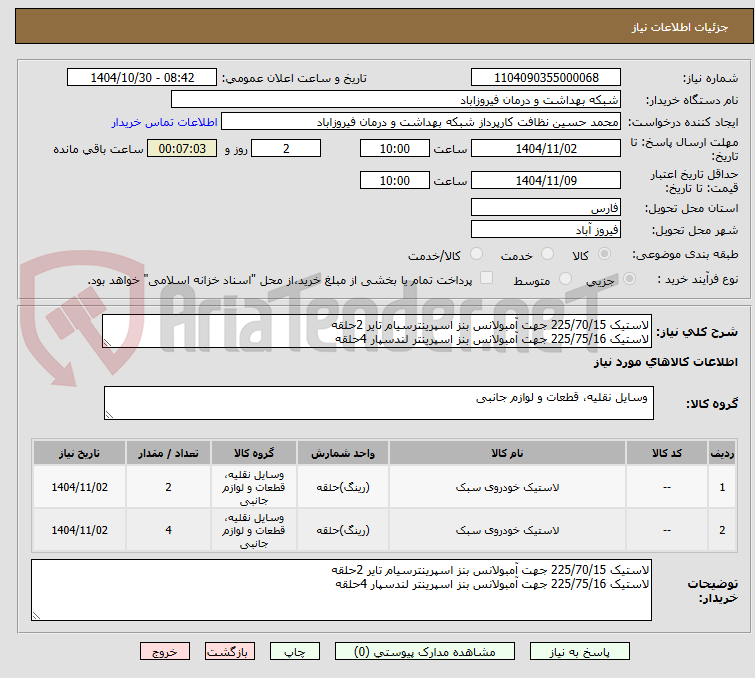Click the کد کالا column header

pyautogui.click(x=667, y=453)
